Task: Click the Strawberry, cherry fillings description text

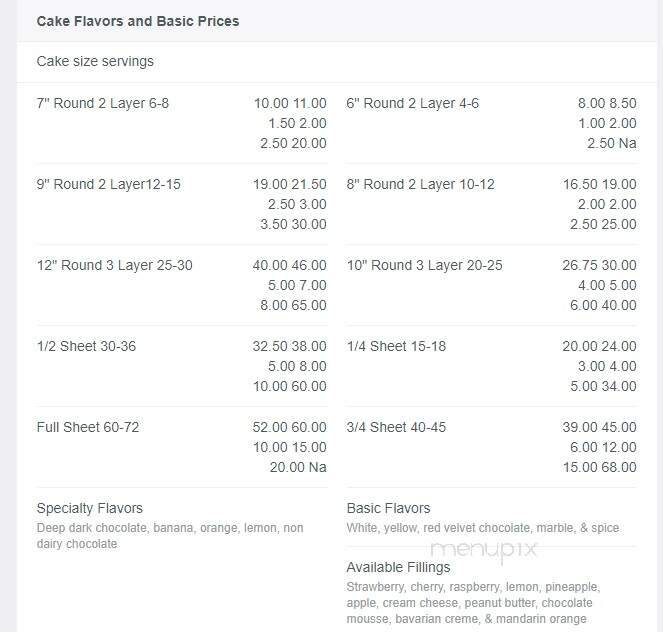Action: click(474, 603)
